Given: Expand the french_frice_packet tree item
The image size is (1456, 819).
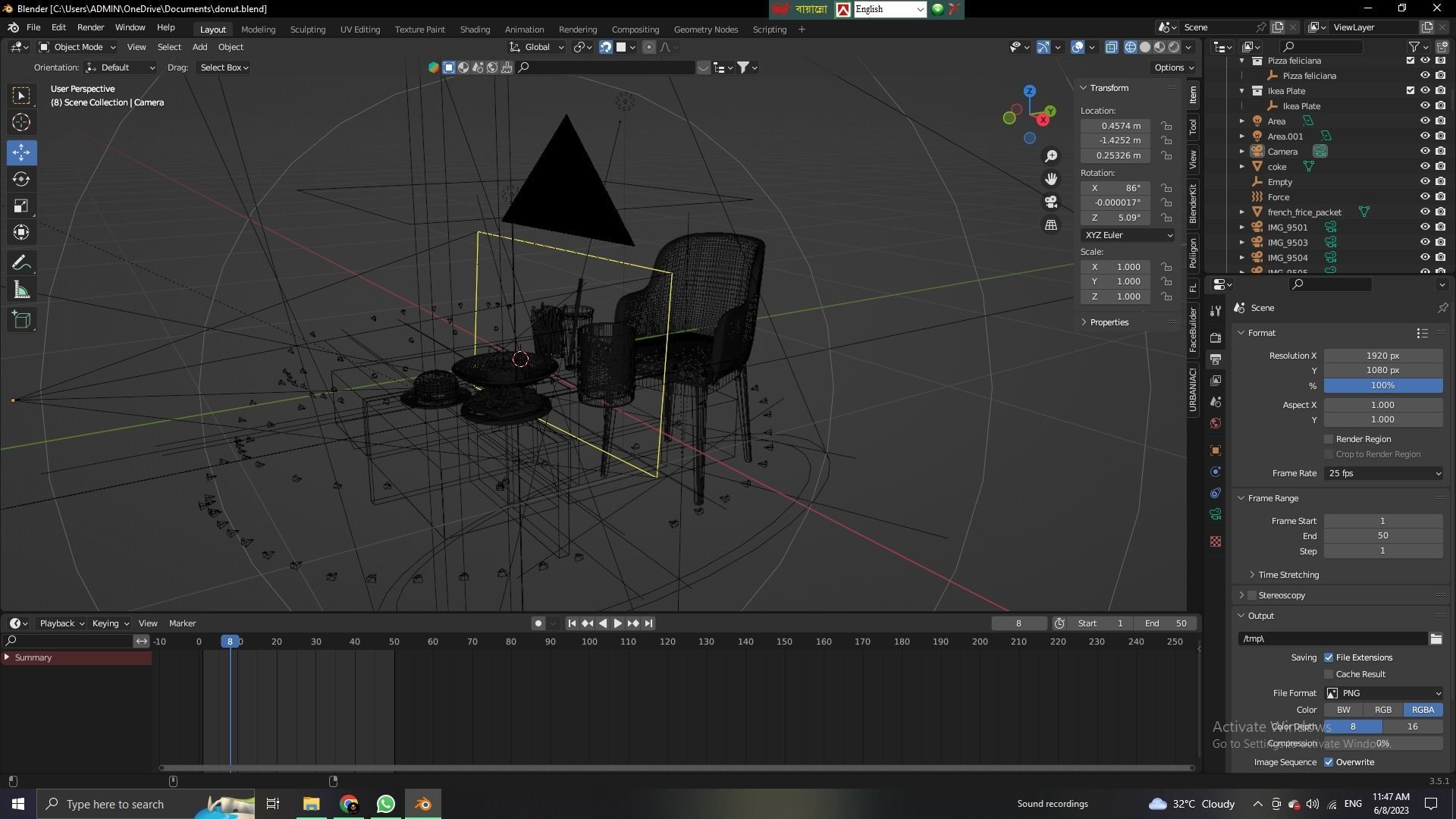Looking at the screenshot, I should 1242,212.
